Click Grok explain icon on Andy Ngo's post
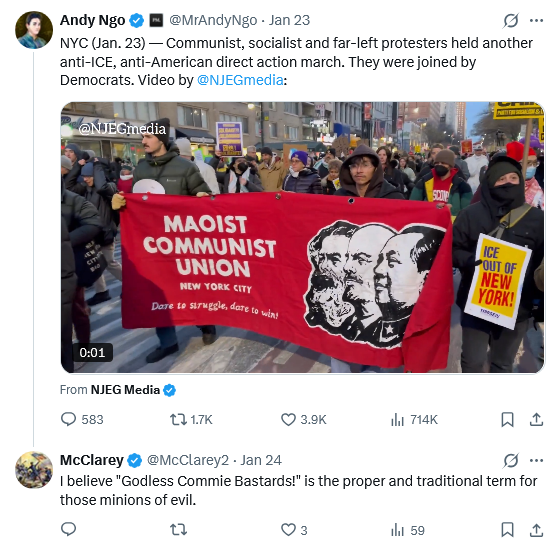This screenshot has width=559, height=549. (511, 21)
